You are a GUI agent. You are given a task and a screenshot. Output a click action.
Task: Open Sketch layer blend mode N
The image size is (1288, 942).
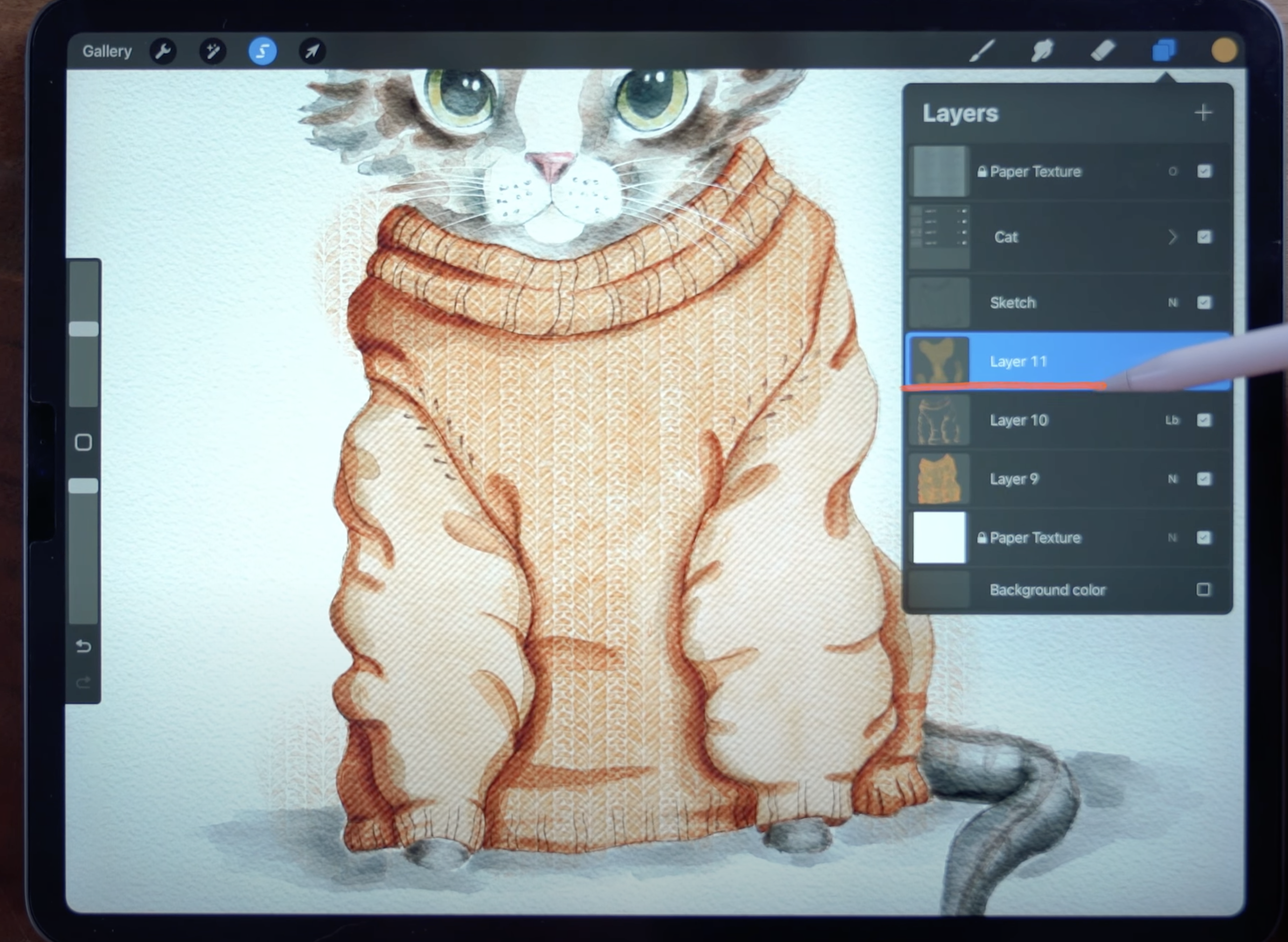pyautogui.click(x=1172, y=302)
